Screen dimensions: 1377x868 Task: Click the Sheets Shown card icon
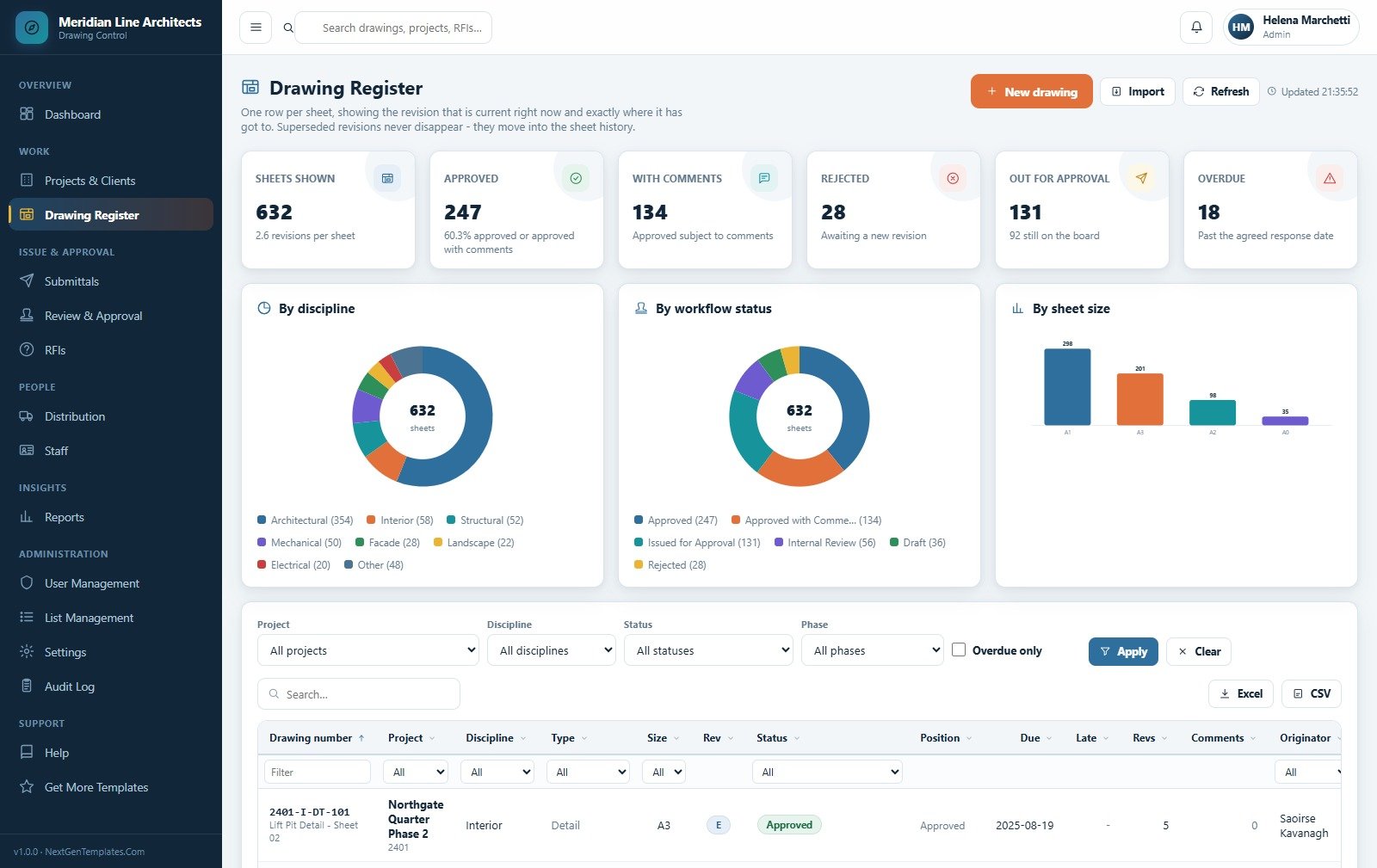pos(387,178)
